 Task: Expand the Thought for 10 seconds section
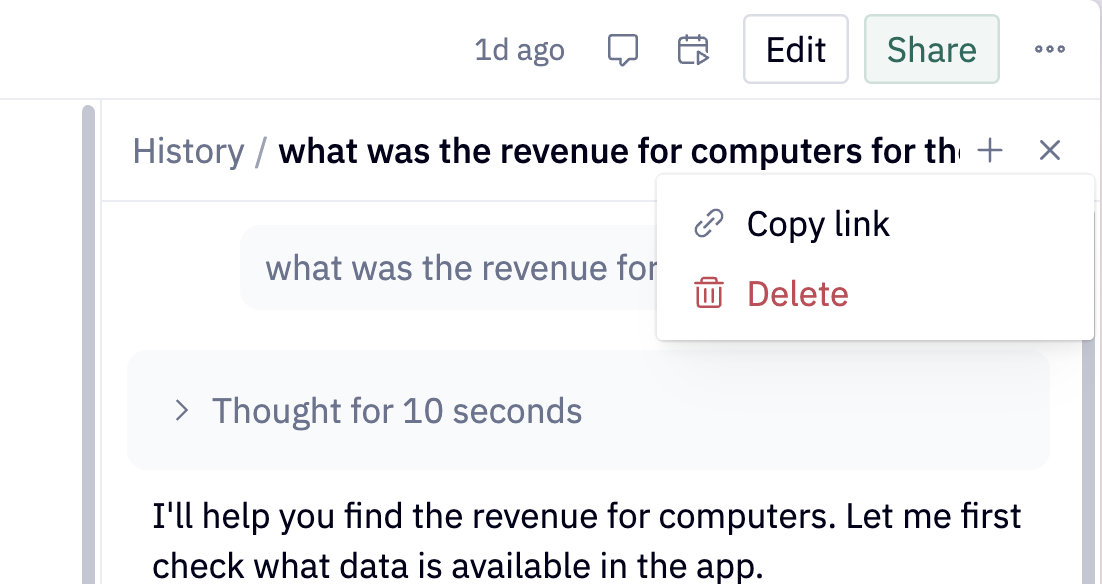click(x=398, y=410)
